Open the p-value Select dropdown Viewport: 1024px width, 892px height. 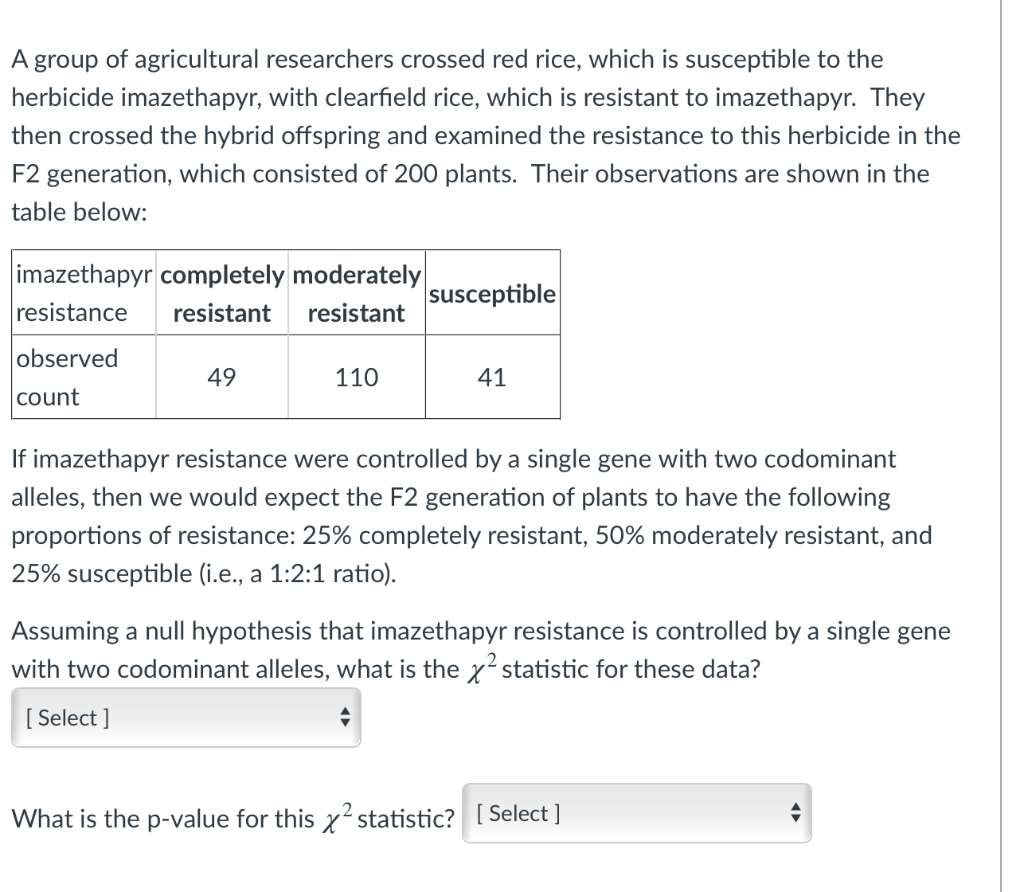point(637,813)
